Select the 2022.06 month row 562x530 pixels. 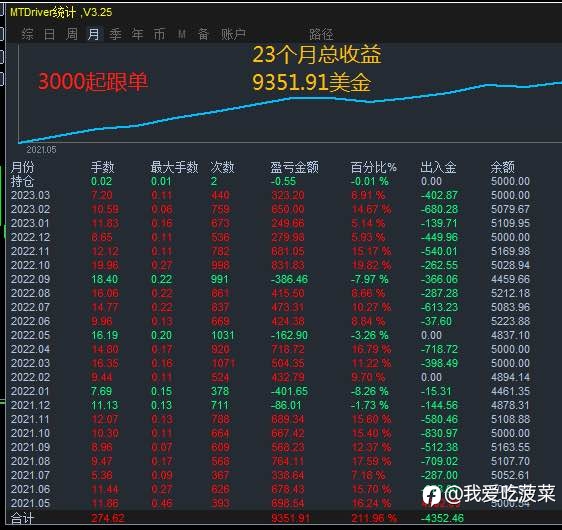[x=271, y=321]
